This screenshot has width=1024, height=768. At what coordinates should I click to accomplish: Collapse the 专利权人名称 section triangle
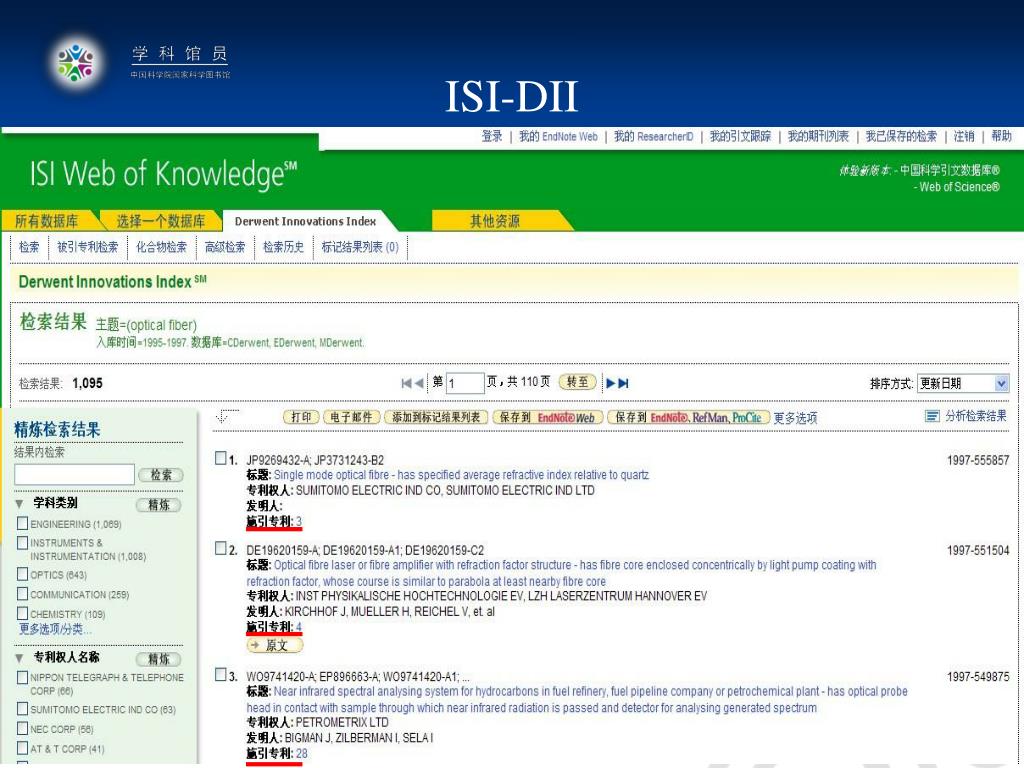pyautogui.click(x=20, y=658)
